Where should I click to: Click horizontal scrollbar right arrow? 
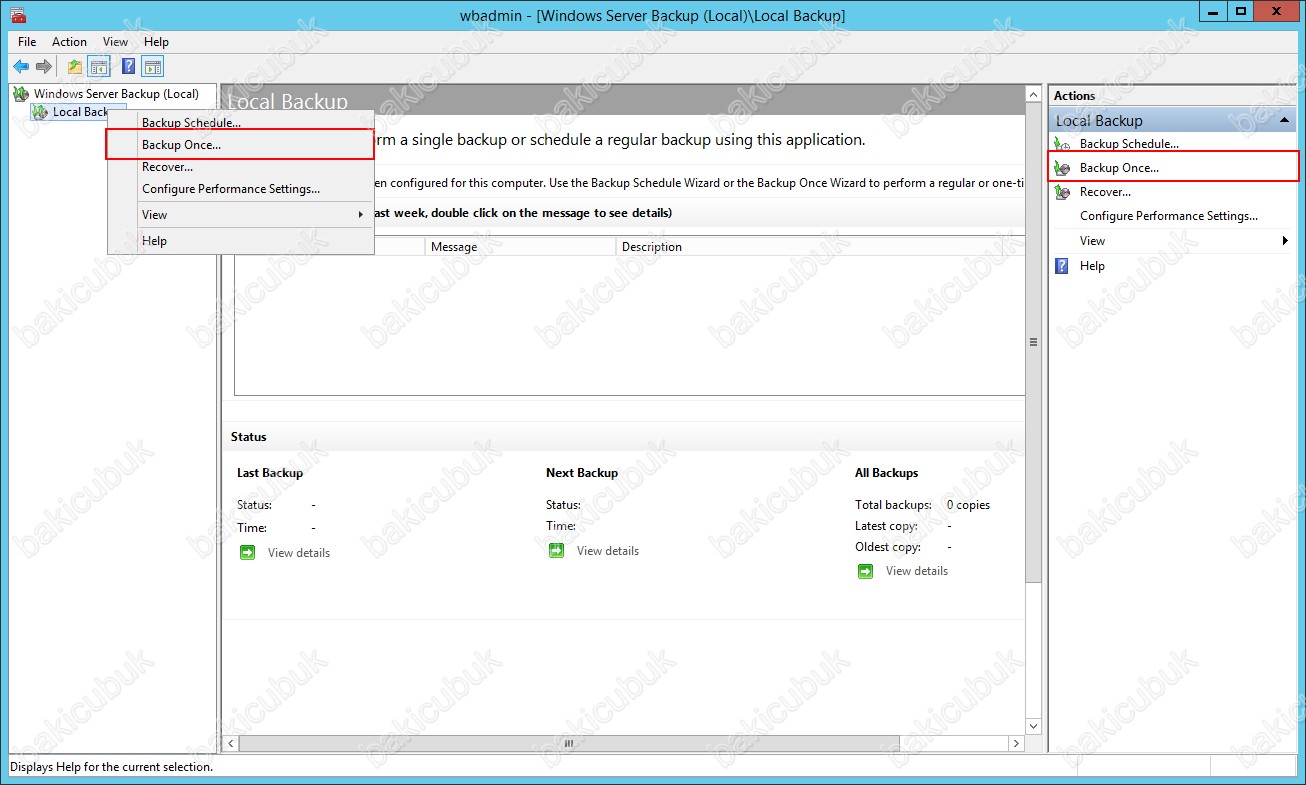click(1016, 744)
